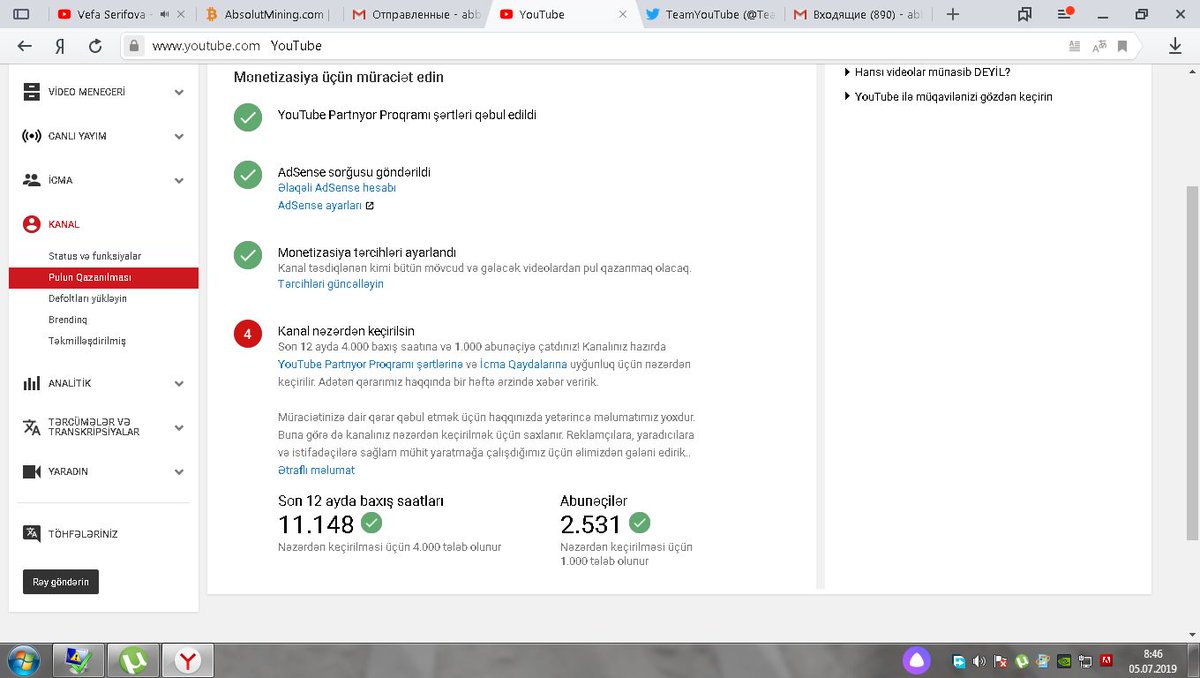The image size is (1200, 678).
Task: Click the Töhfələriniz icon
Action: pos(31,534)
